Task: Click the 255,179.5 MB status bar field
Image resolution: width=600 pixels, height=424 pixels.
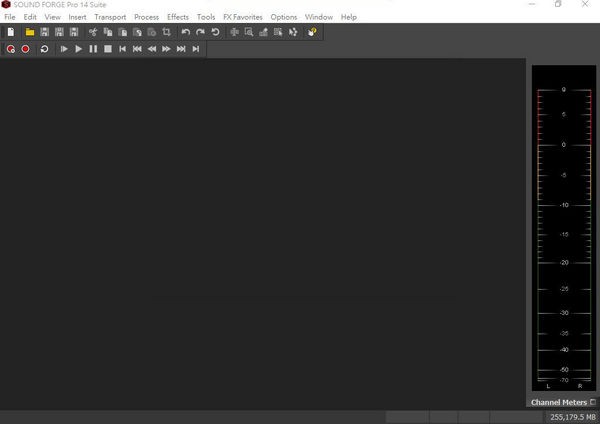Action: pos(572,417)
